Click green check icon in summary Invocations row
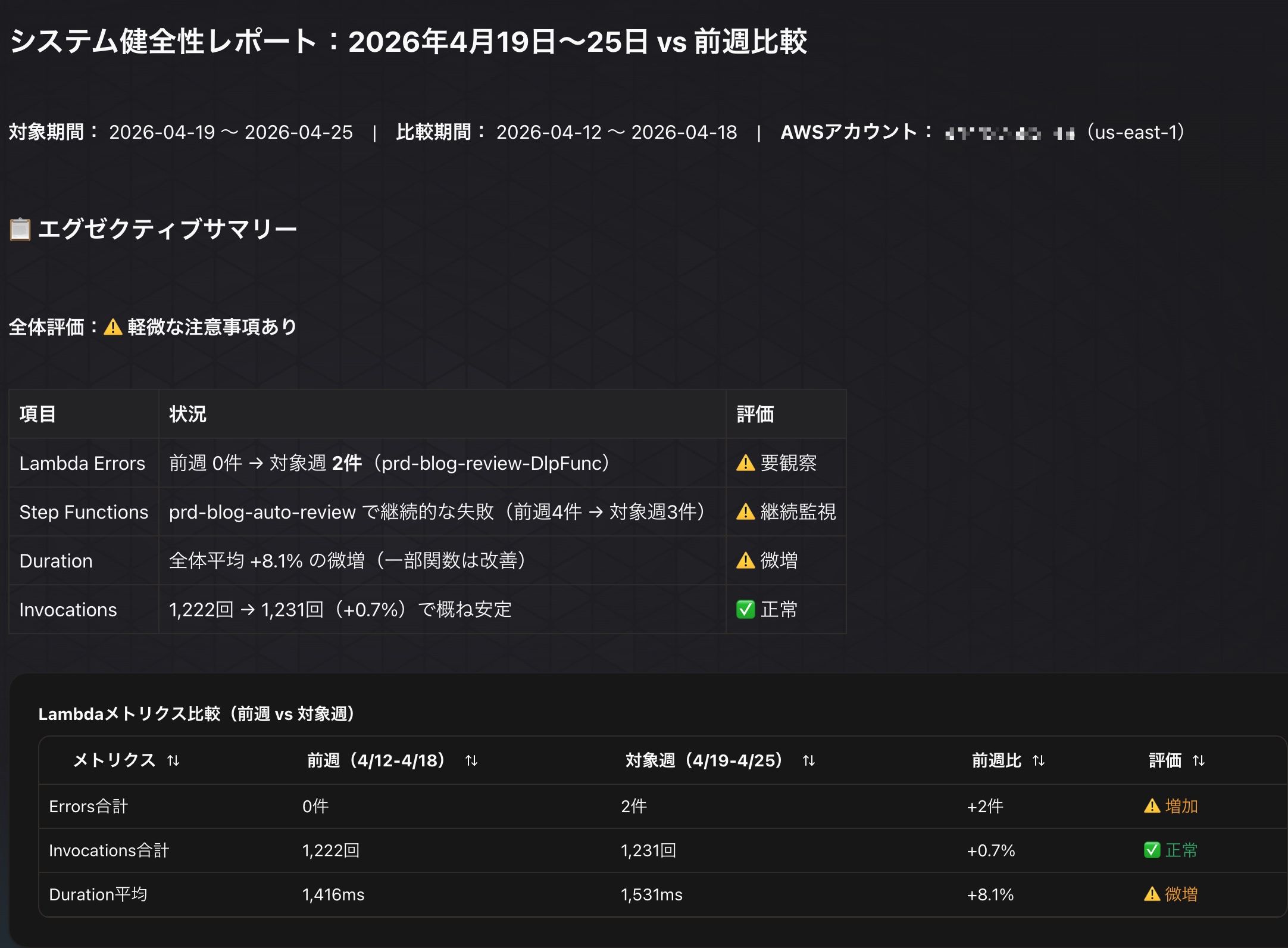This screenshot has height=948, width=1288. [x=746, y=609]
